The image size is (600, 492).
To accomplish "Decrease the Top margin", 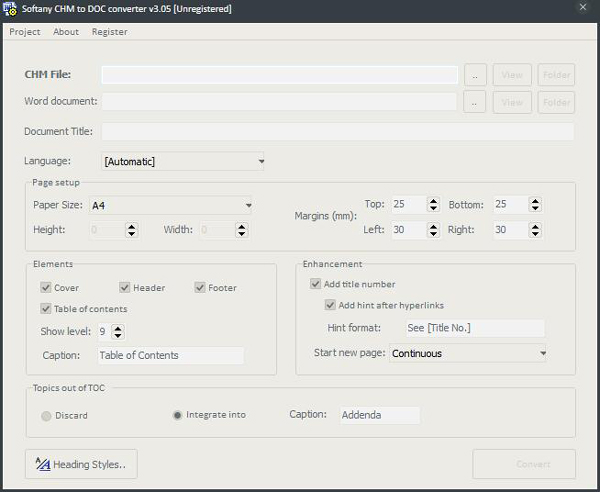I will click(x=433, y=208).
